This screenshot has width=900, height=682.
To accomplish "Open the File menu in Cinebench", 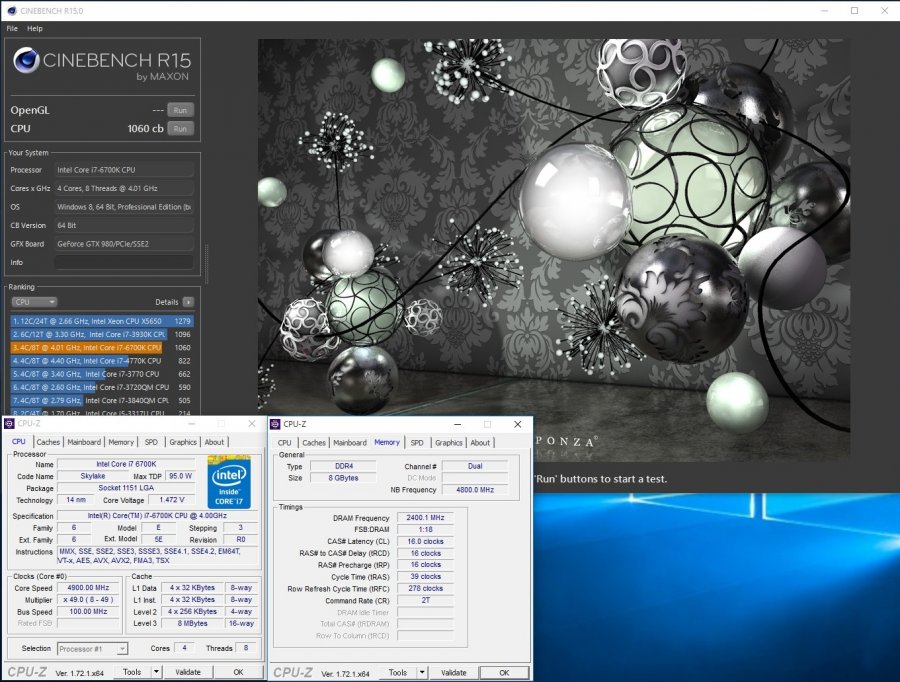I will tap(12, 28).
